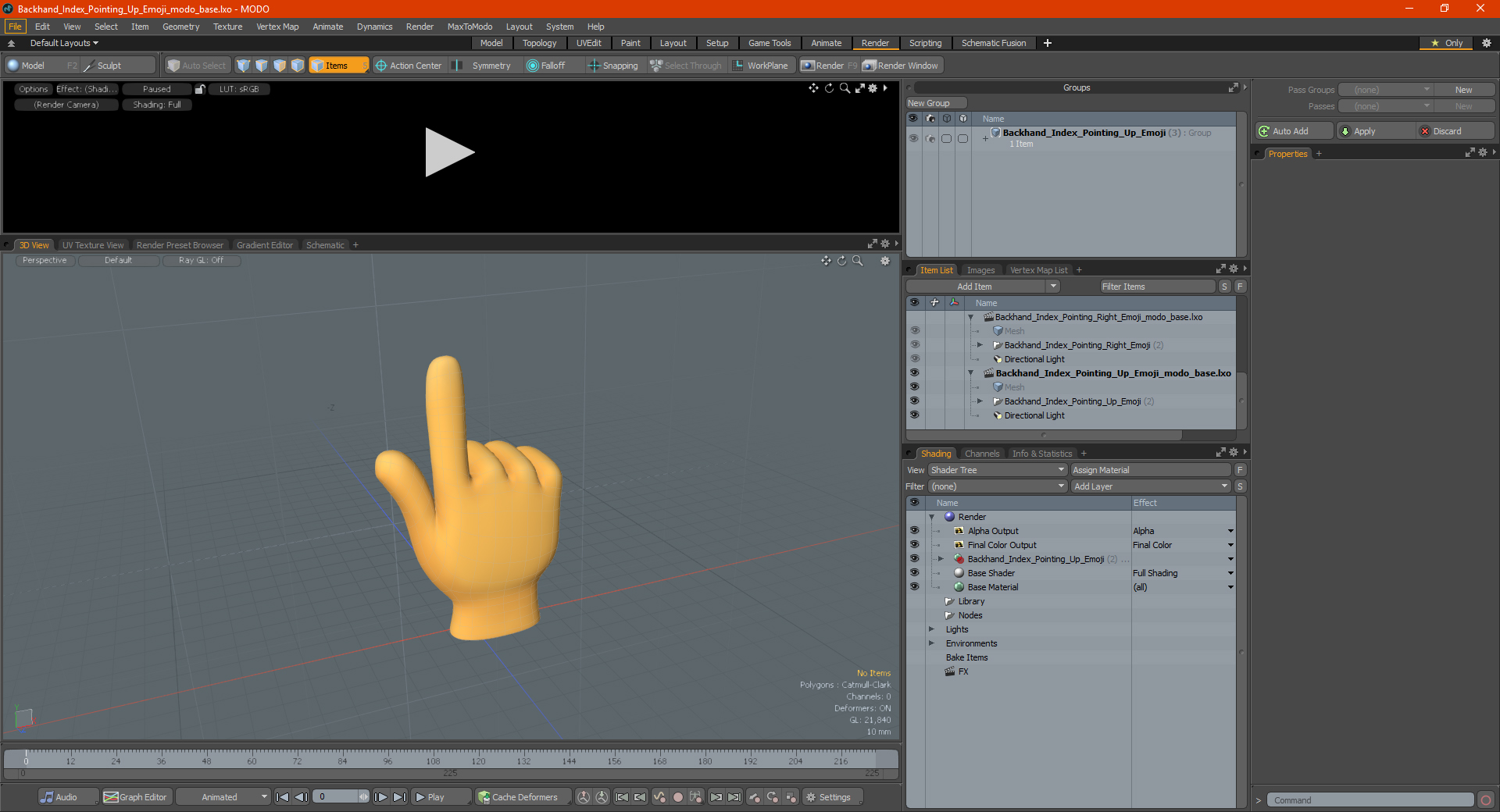Switch to the UV Texture View tab

coord(93,245)
